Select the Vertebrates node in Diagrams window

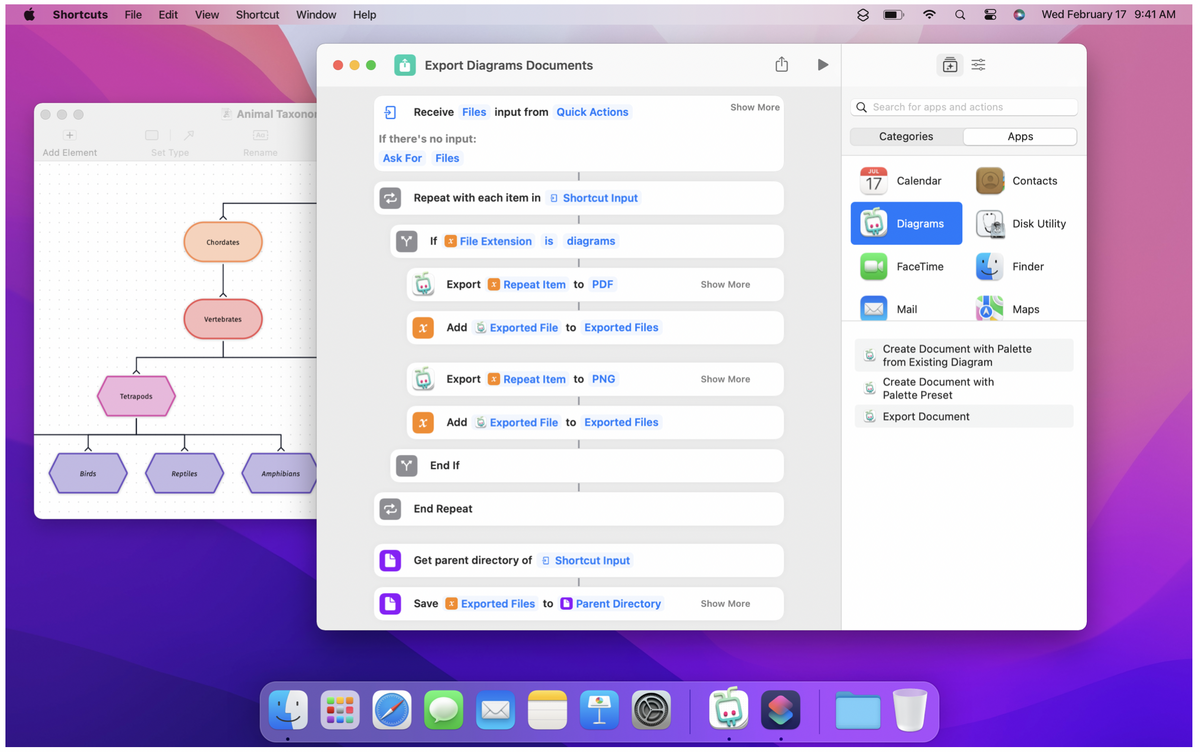[x=223, y=319]
